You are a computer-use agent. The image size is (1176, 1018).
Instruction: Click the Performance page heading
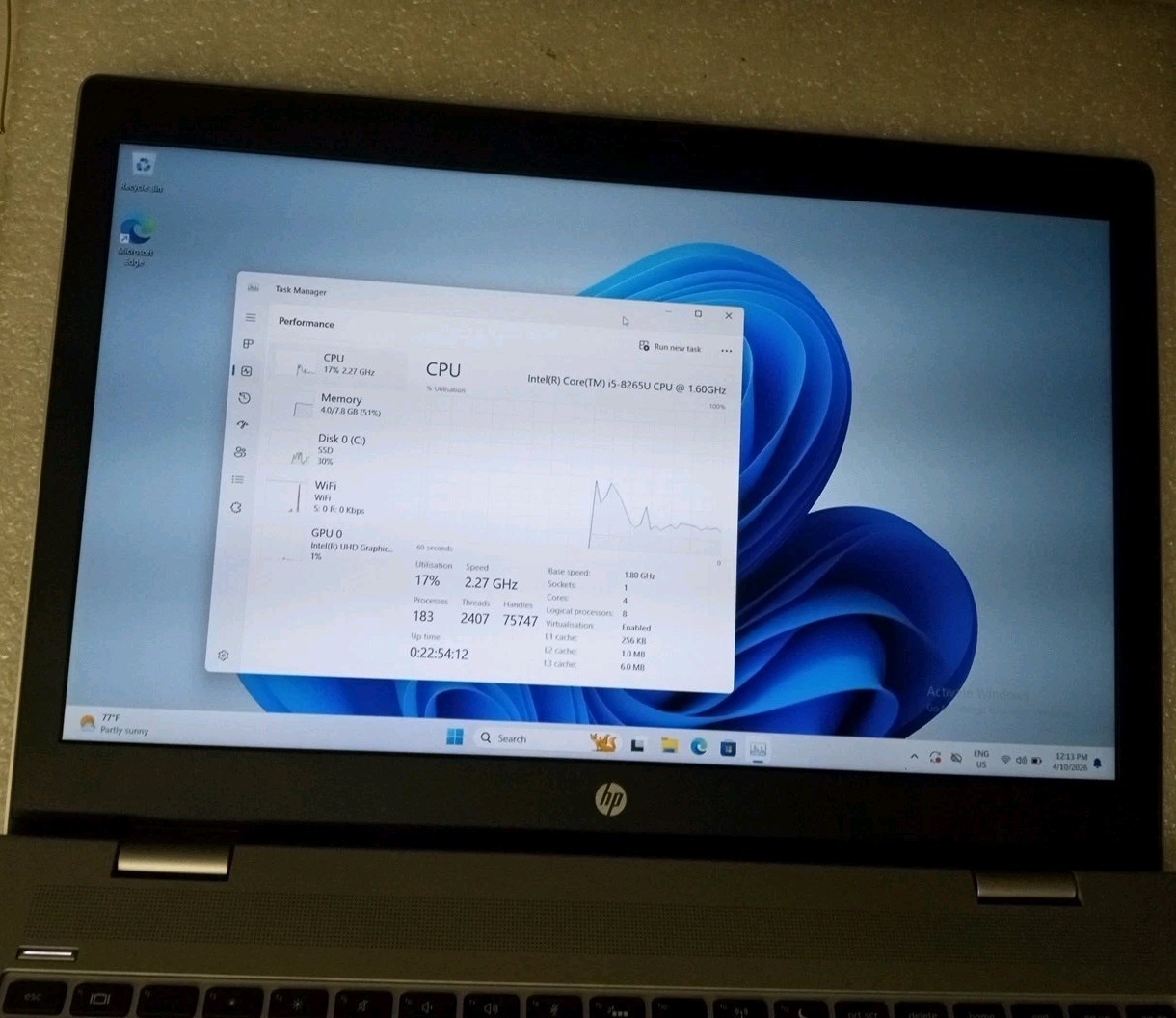pos(307,323)
